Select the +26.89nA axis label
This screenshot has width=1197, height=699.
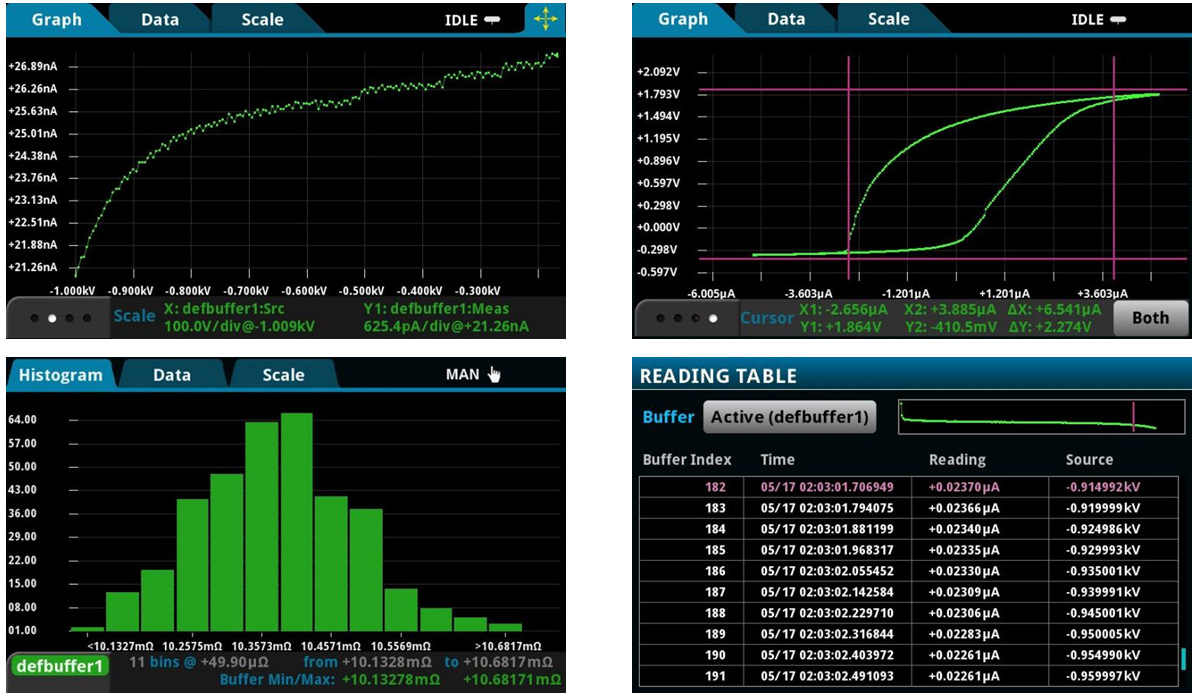(x=33, y=66)
